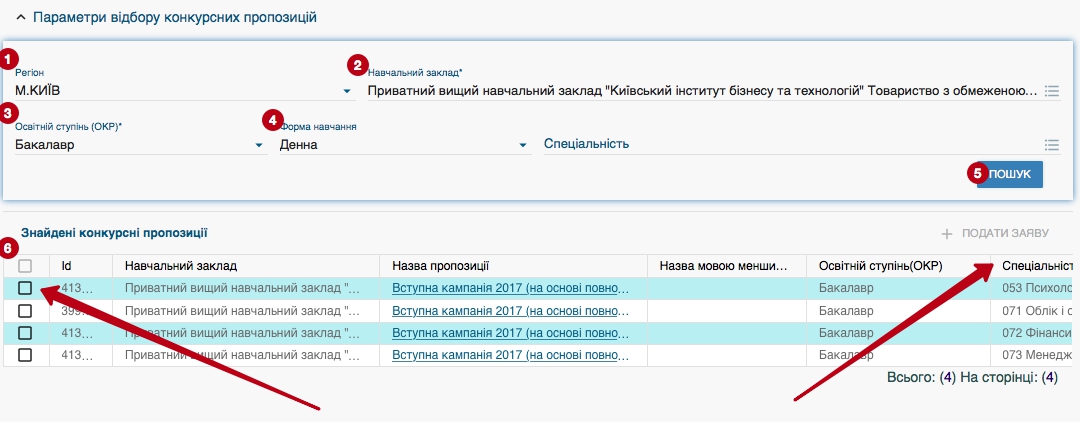This screenshot has height=422, width=1080.
Task: Click the plus icon next to ПОДАТИ ЗАЯВУ
Action: coord(946,233)
